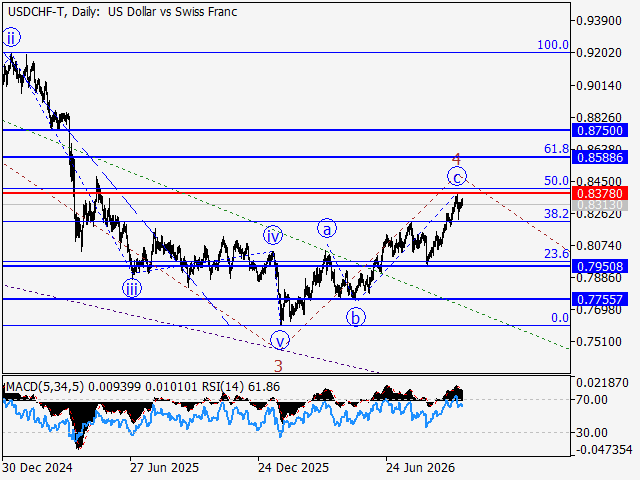Click the 0.90140 price axis value
Screen dimensions: 640x480
pos(599,86)
